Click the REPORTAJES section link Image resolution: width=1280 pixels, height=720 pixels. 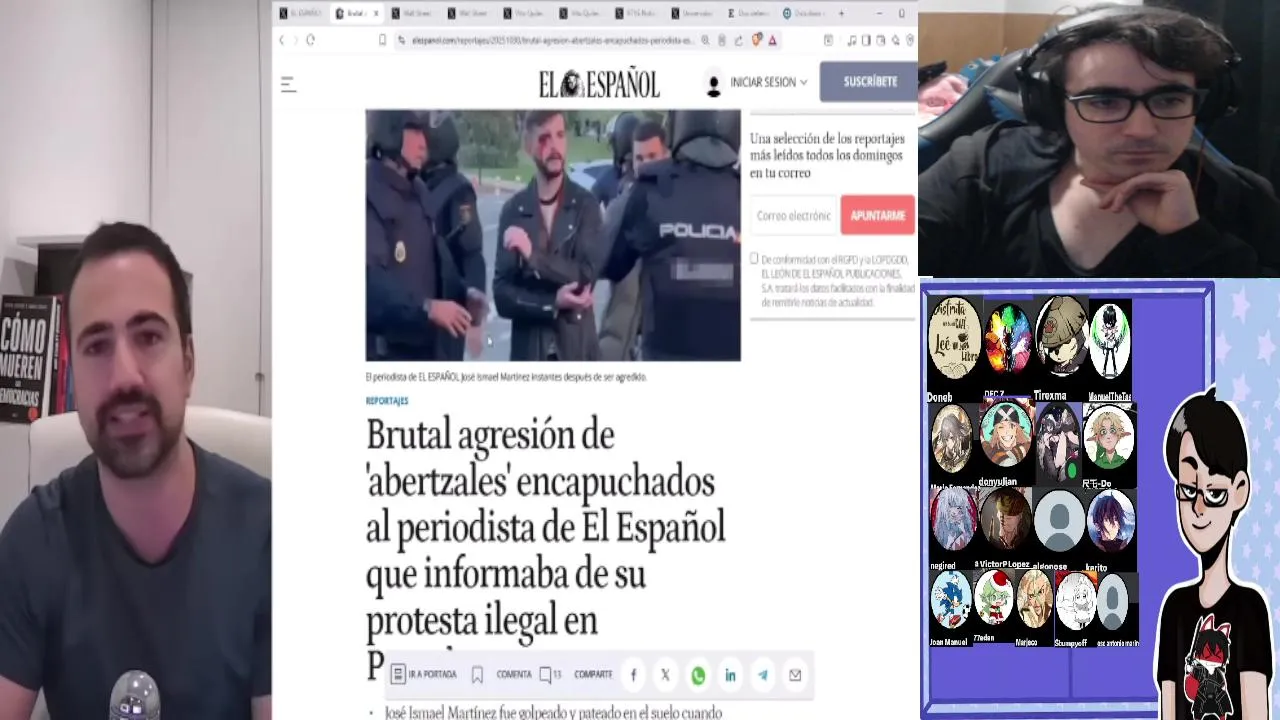(387, 401)
